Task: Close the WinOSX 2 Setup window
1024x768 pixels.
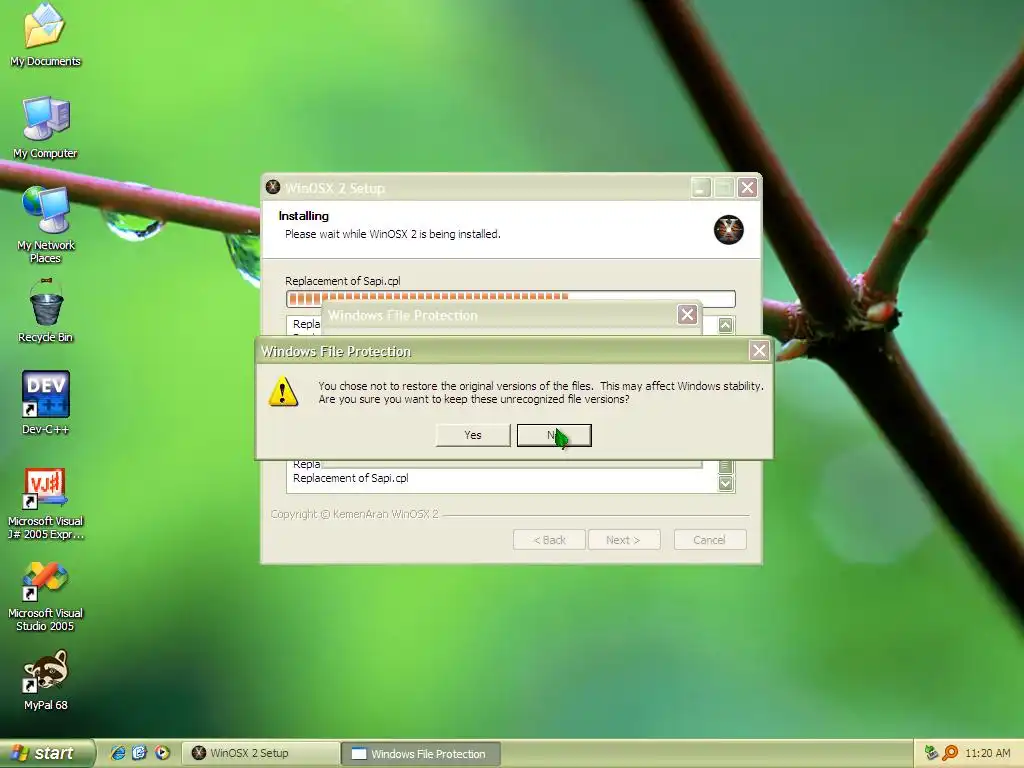Action: pyautogui.click(x=747, y=188)
